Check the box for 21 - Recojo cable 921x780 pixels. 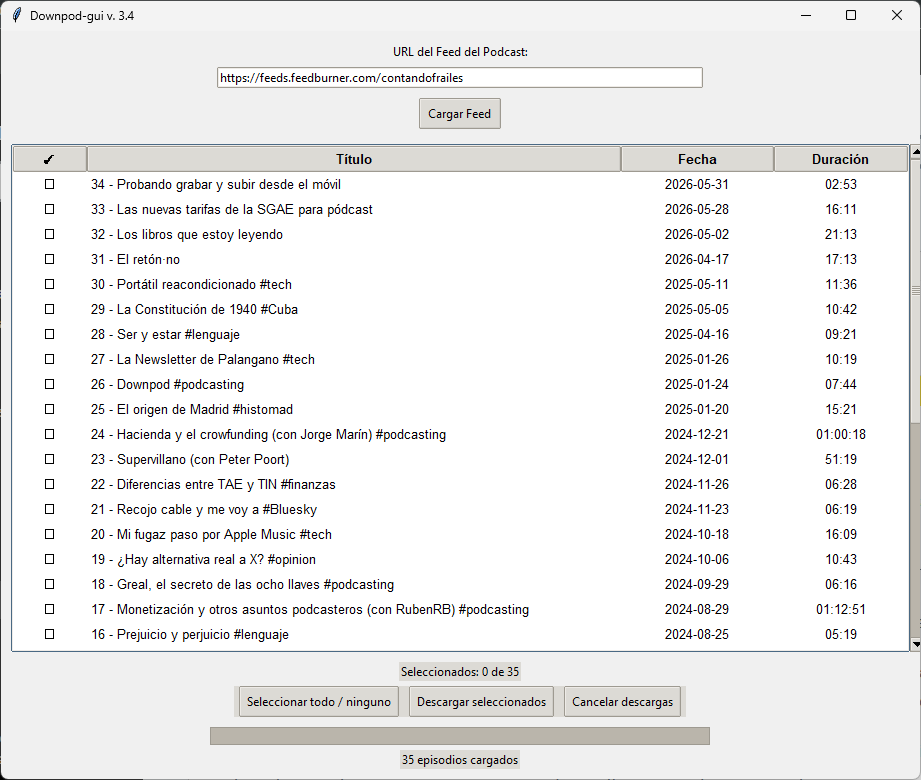pyautogui.click(x=49, y=509)
